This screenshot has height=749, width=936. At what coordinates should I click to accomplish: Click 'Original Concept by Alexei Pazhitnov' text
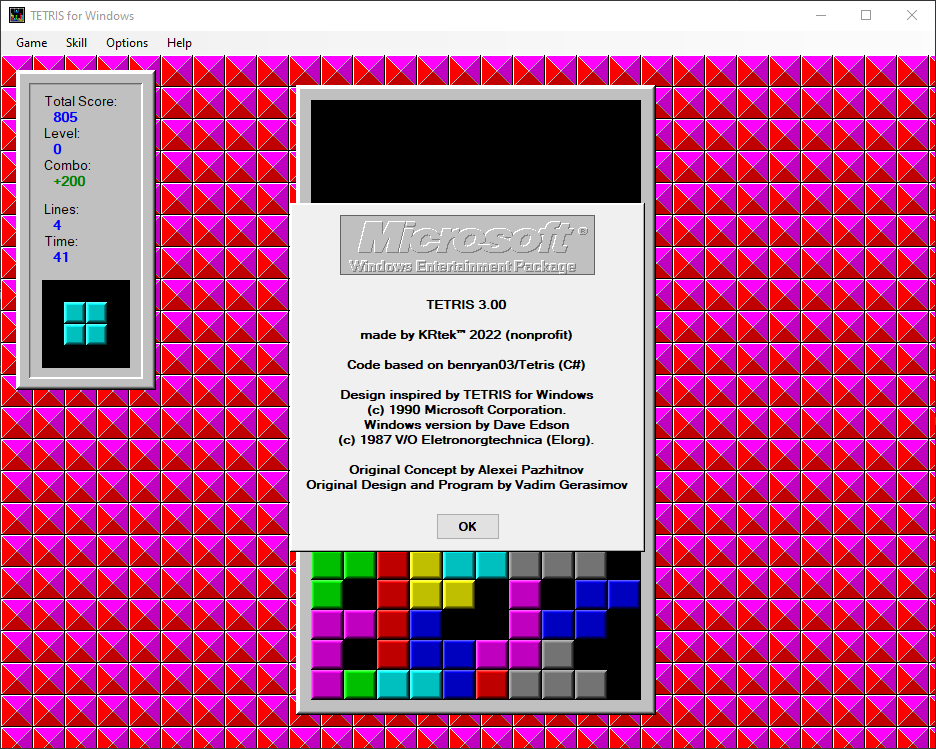coord(466,470)
